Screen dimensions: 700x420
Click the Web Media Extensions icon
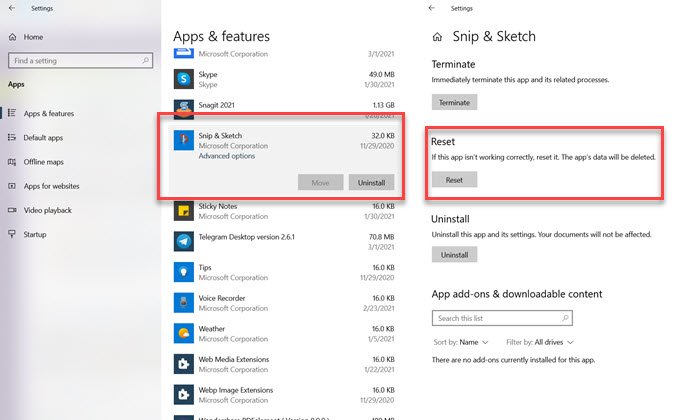pos(184,363)
